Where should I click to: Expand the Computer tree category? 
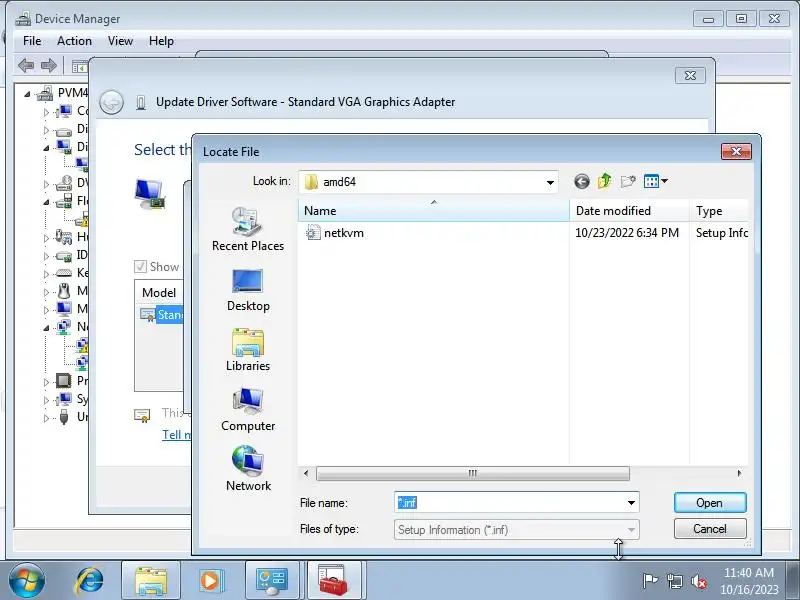coord(46,112)
